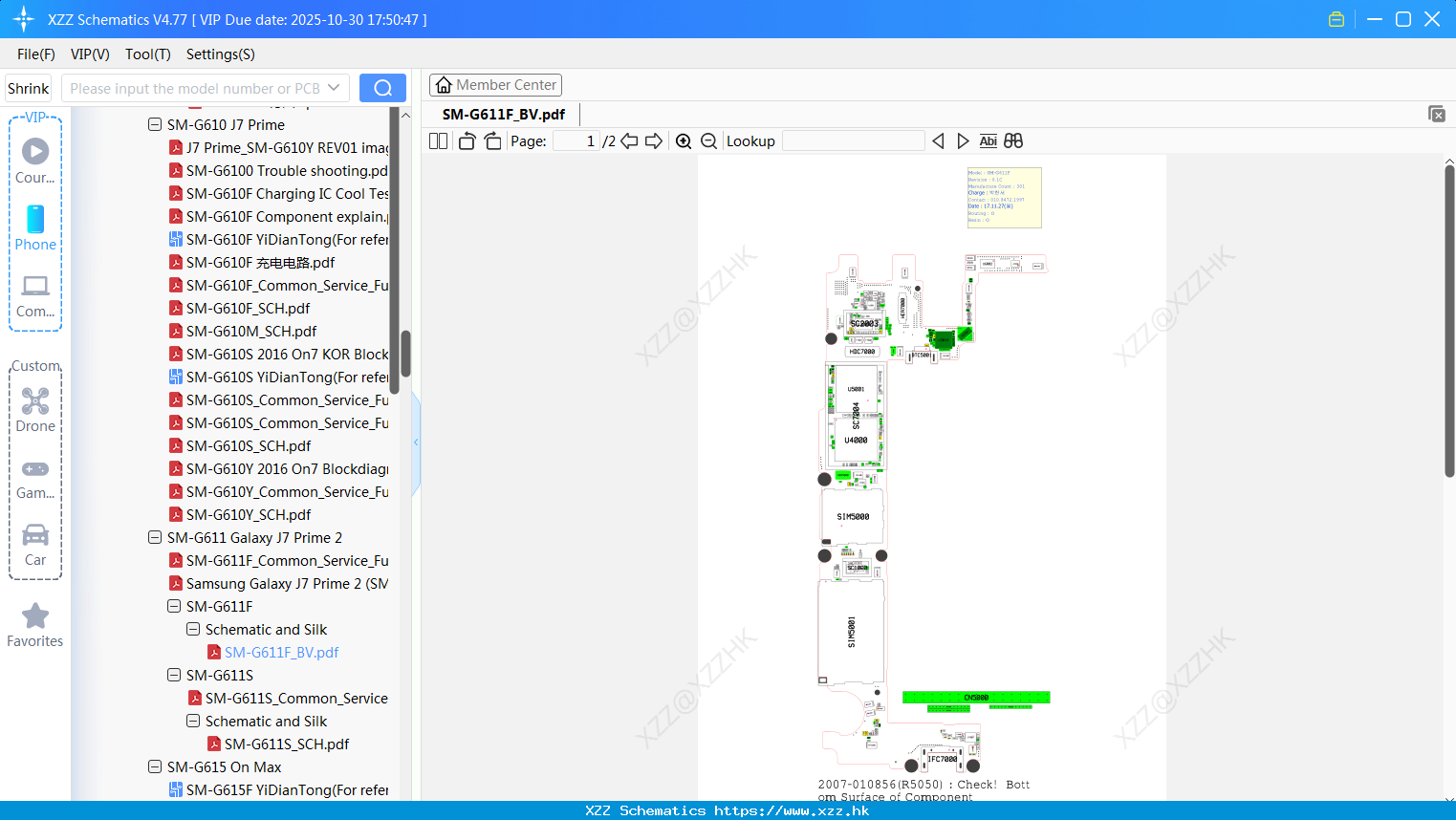Find next lookup result triangle
Viewport: 1456px width, 820px height.
963,141
